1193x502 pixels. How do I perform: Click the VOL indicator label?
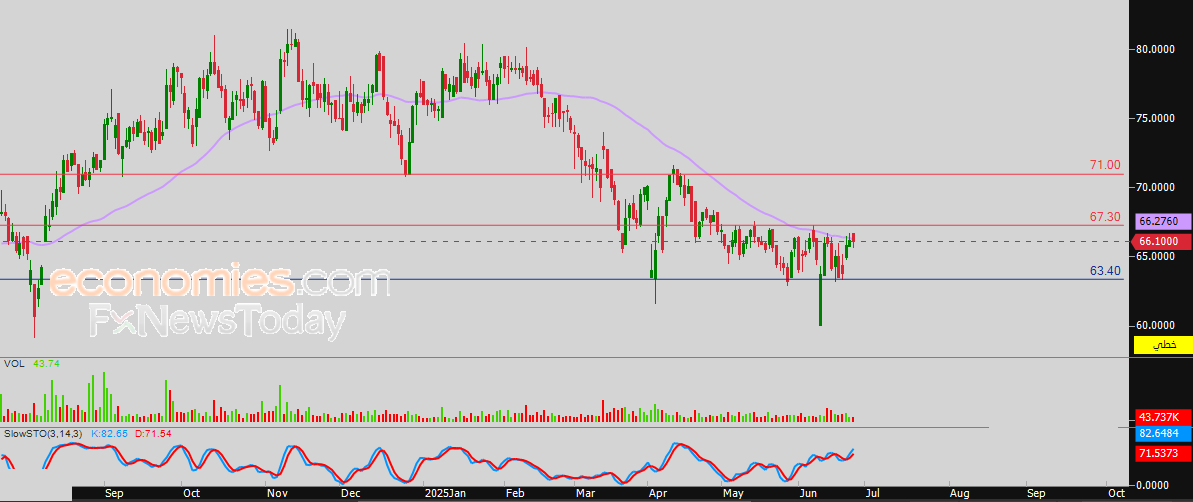(x=14, y=364)
